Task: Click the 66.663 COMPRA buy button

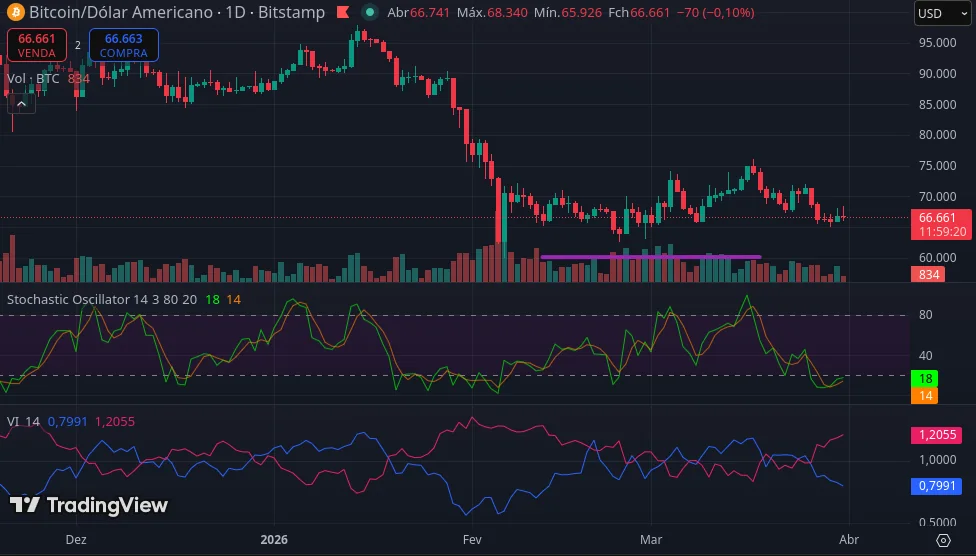Action: coord(123,45)
